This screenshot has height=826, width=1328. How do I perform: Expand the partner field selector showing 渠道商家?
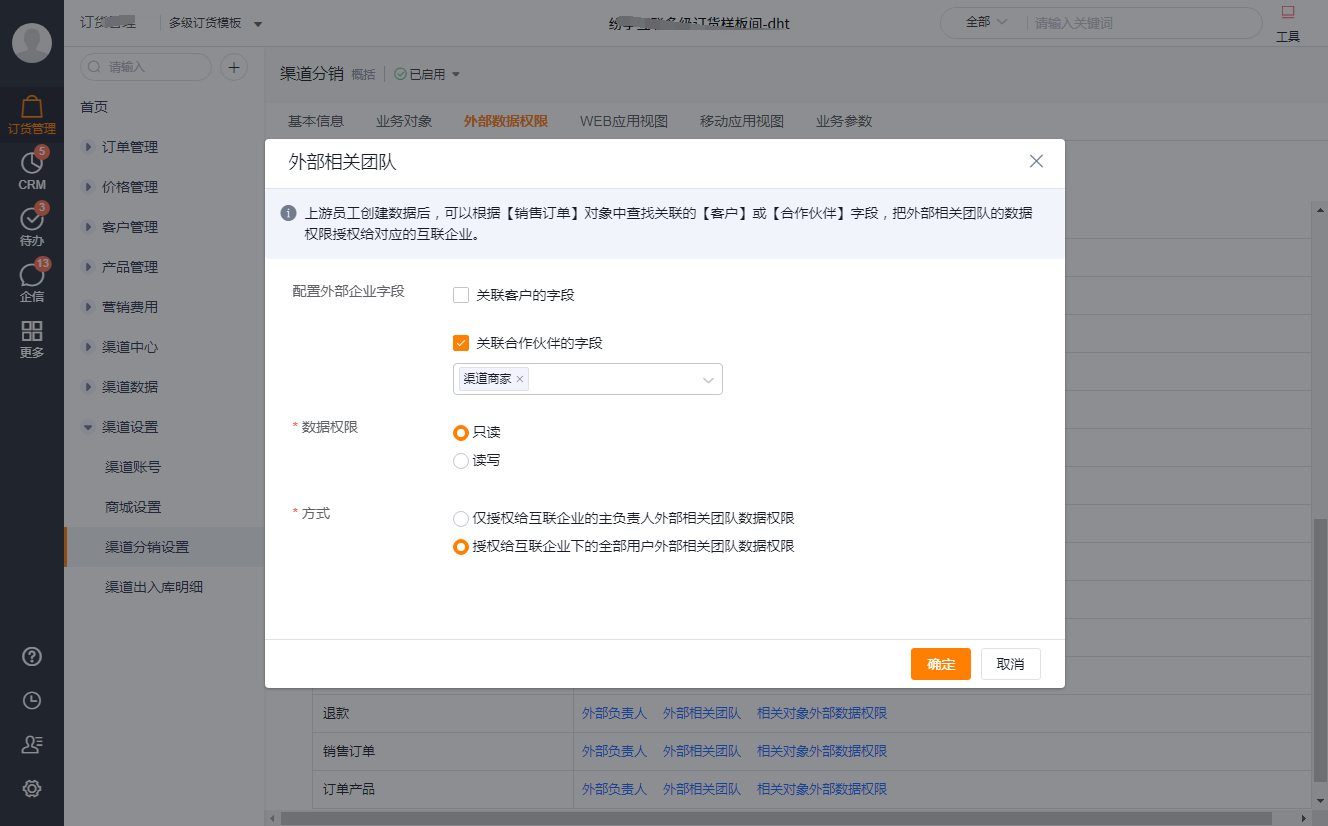[x=708, y=379]
